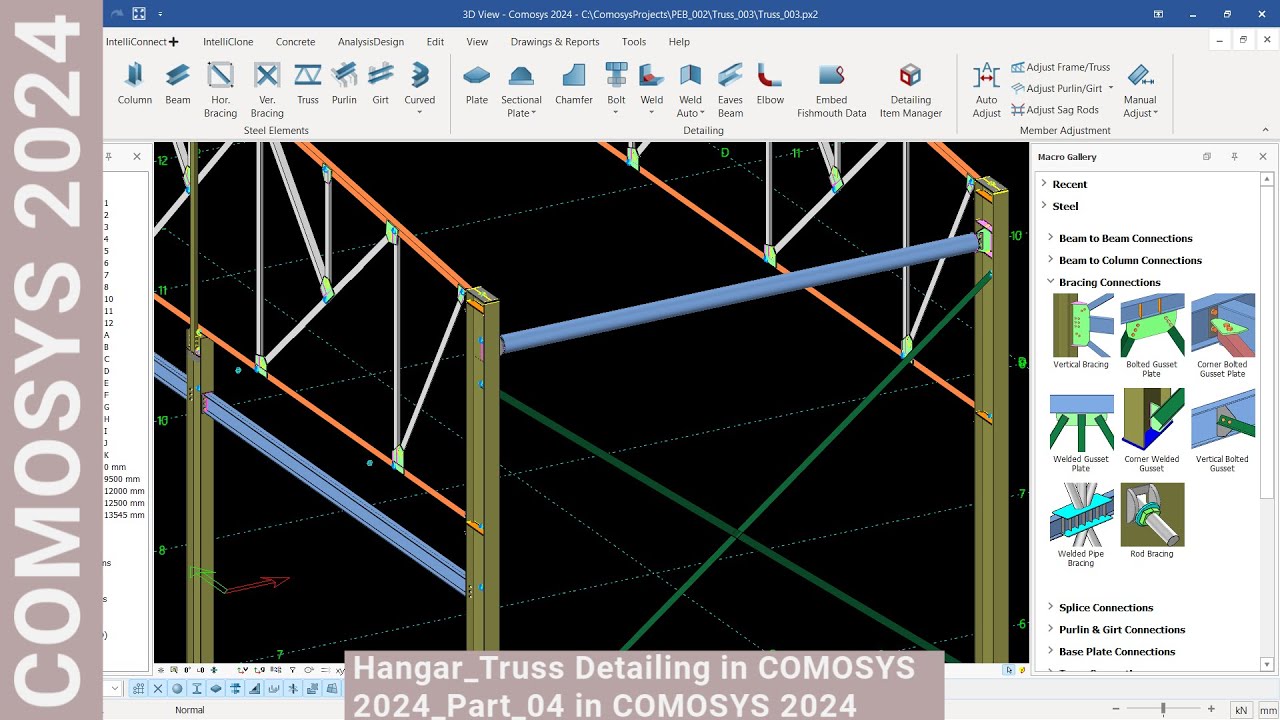
Task: Select the Beam tool
Action: point(178,84)
